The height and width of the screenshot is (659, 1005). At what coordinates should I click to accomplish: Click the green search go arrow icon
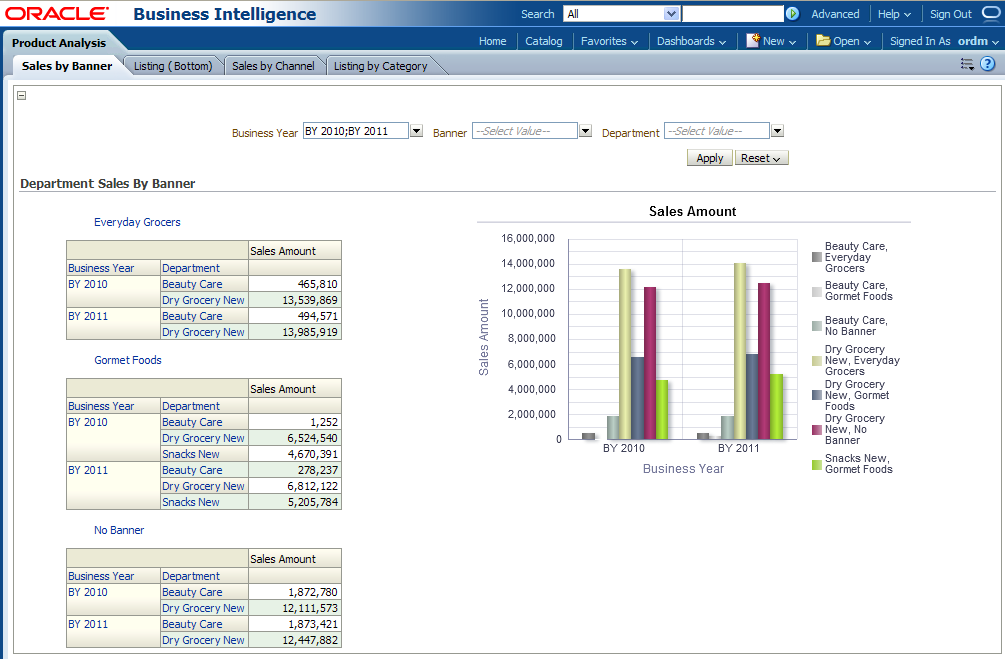point(792,14)
